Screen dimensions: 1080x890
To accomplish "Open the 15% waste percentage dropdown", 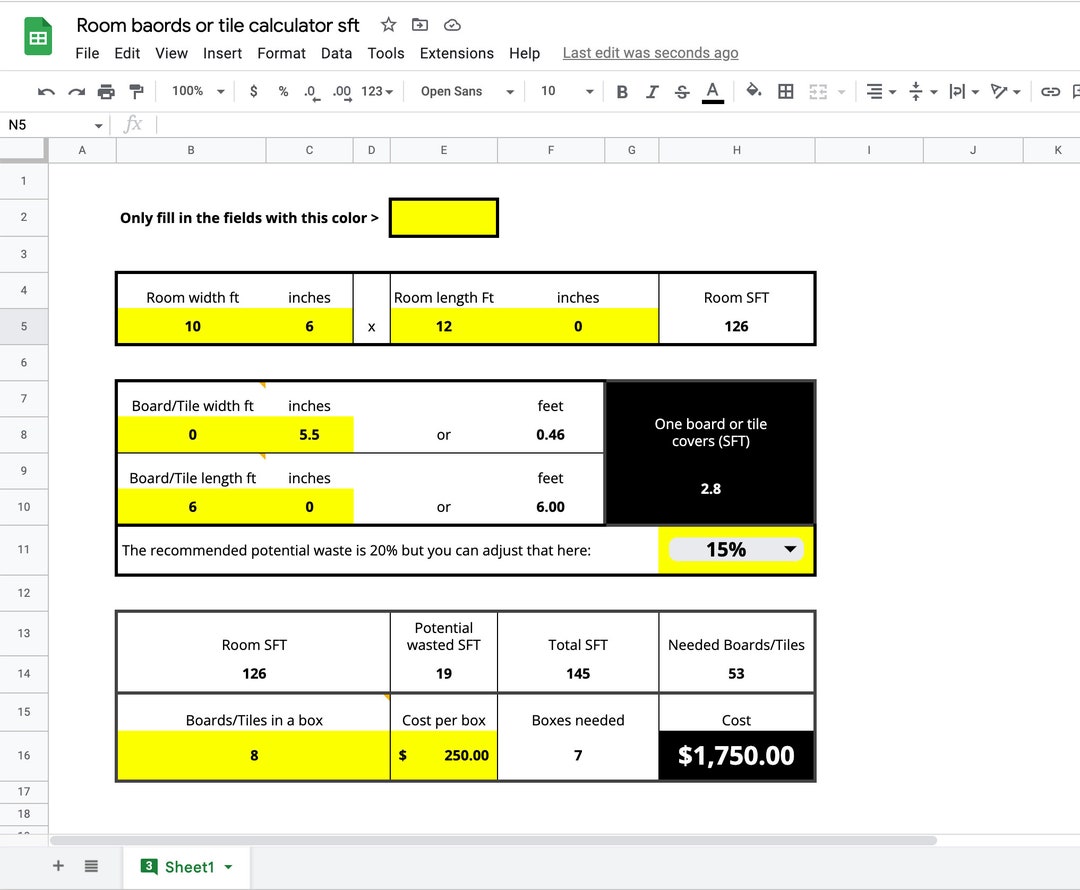I will 790,549.
